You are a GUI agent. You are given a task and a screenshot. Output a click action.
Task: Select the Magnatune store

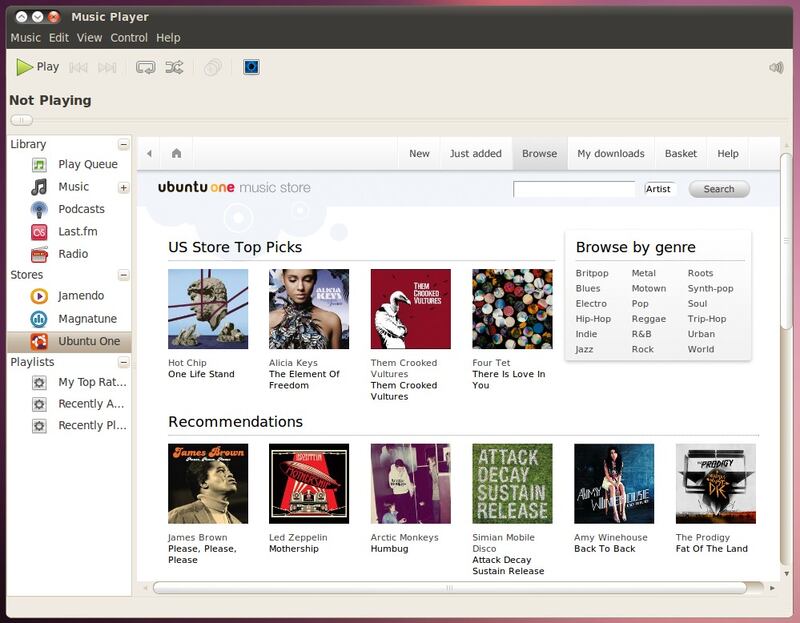(87, 319)
